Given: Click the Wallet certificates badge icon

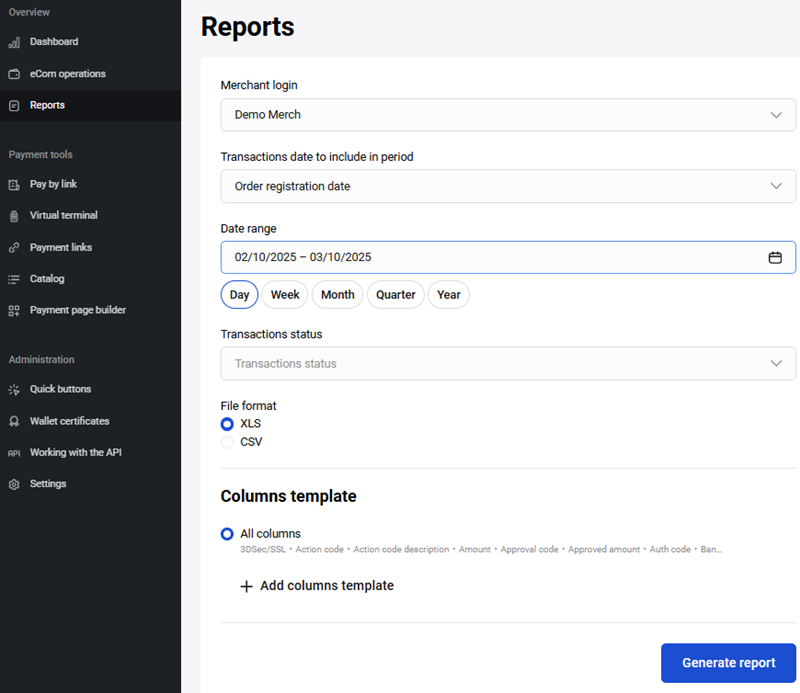Looking at the screenshot, I should click(14, 421).
